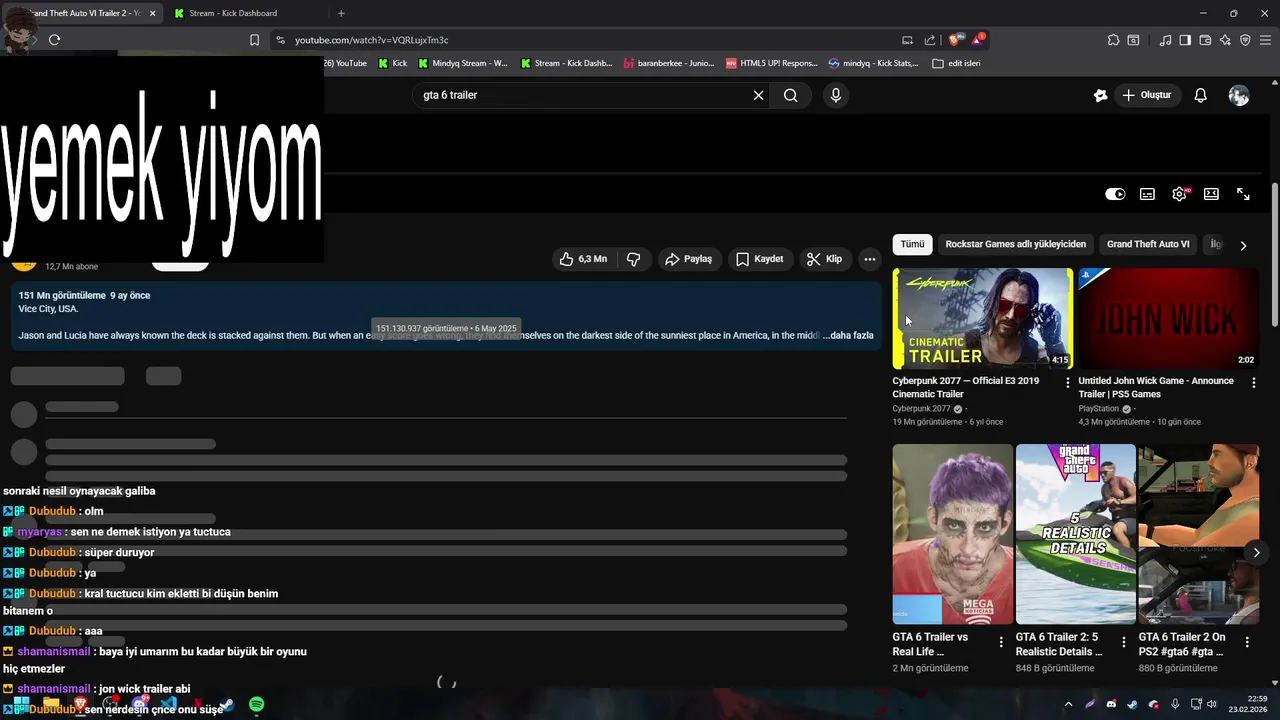Open the options menu for the John Wick video
1280x720 pixels.
coord(1253,382)
